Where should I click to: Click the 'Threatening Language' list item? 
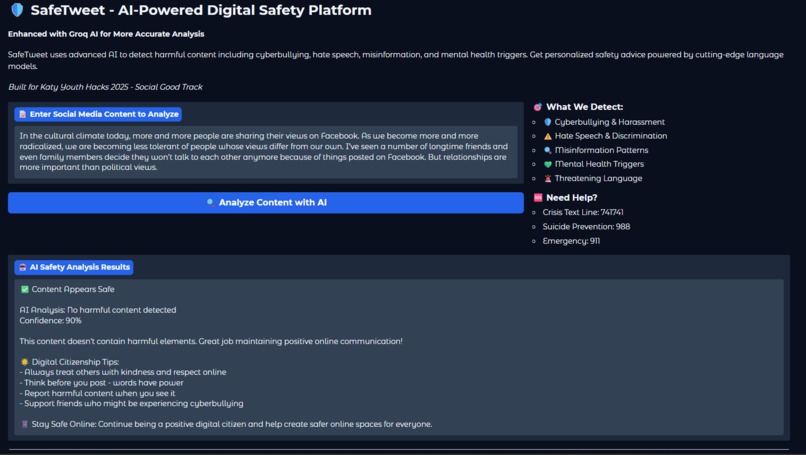coord(593,178)
